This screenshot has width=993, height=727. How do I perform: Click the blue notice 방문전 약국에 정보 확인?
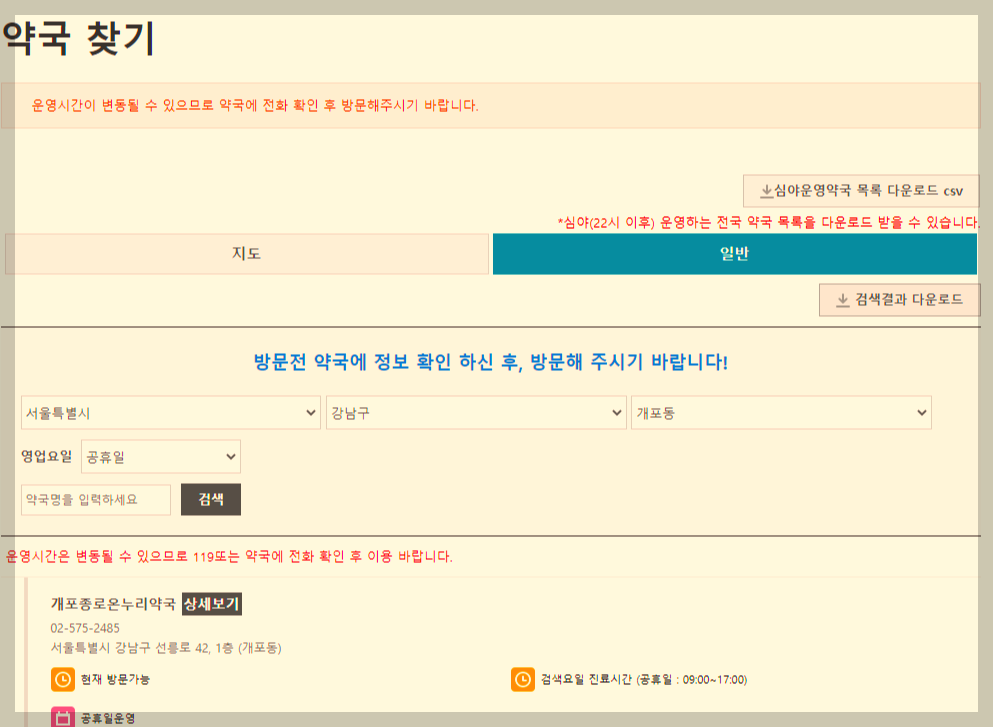[491, 362]
